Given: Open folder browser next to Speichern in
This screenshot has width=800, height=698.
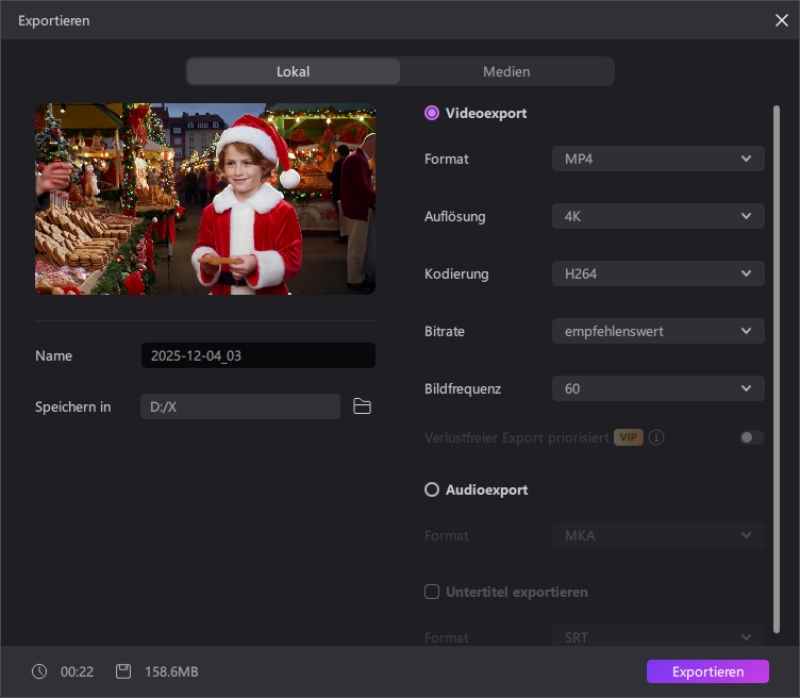Looking at the screenshot, I should tap(362, 406).
